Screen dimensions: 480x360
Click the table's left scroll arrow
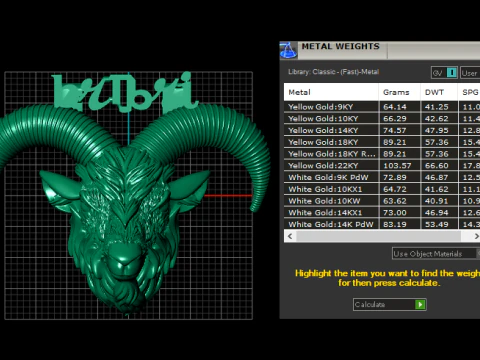coord(290,236)
